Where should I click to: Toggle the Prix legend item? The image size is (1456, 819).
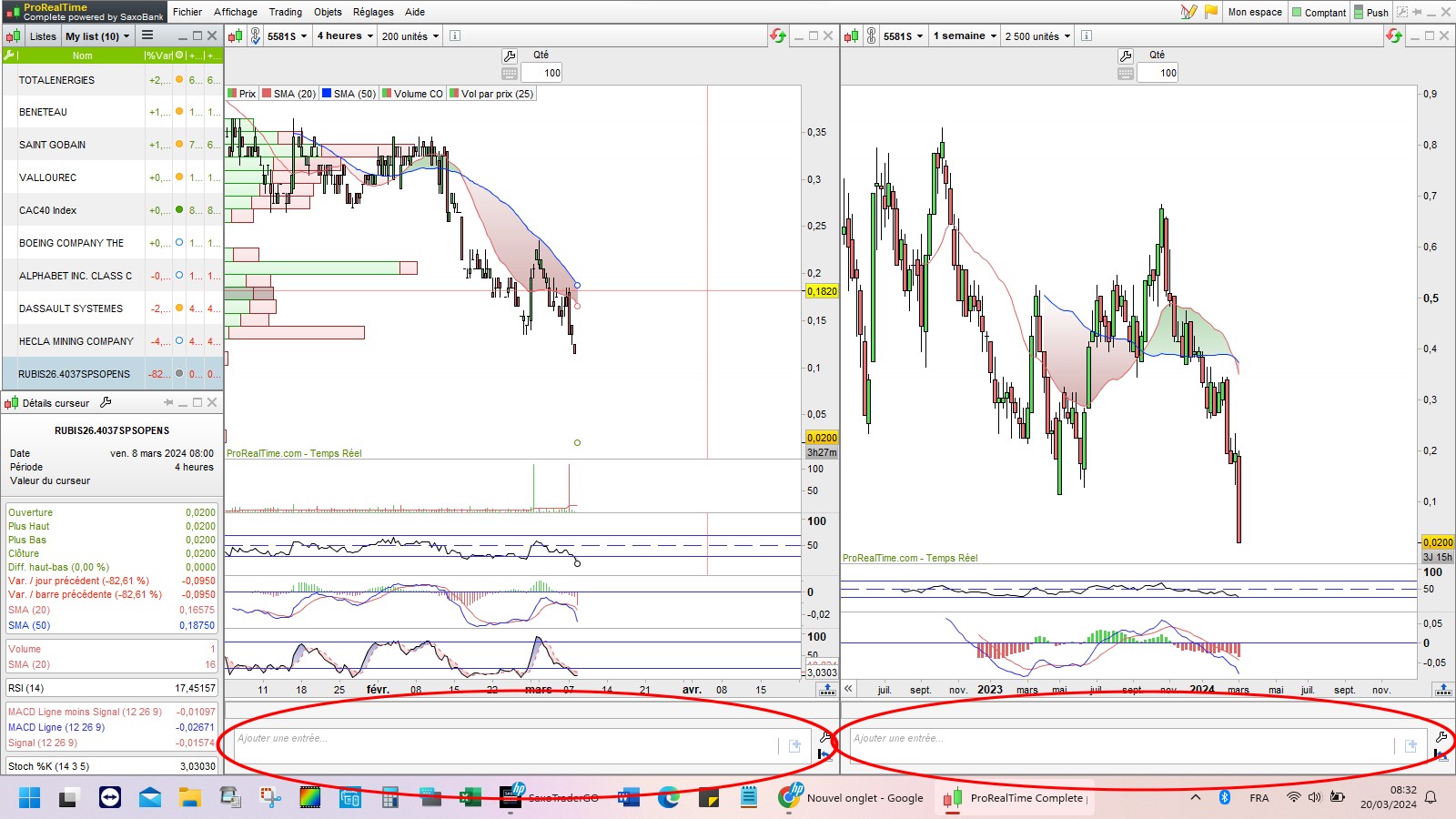(x=242, y=94)
